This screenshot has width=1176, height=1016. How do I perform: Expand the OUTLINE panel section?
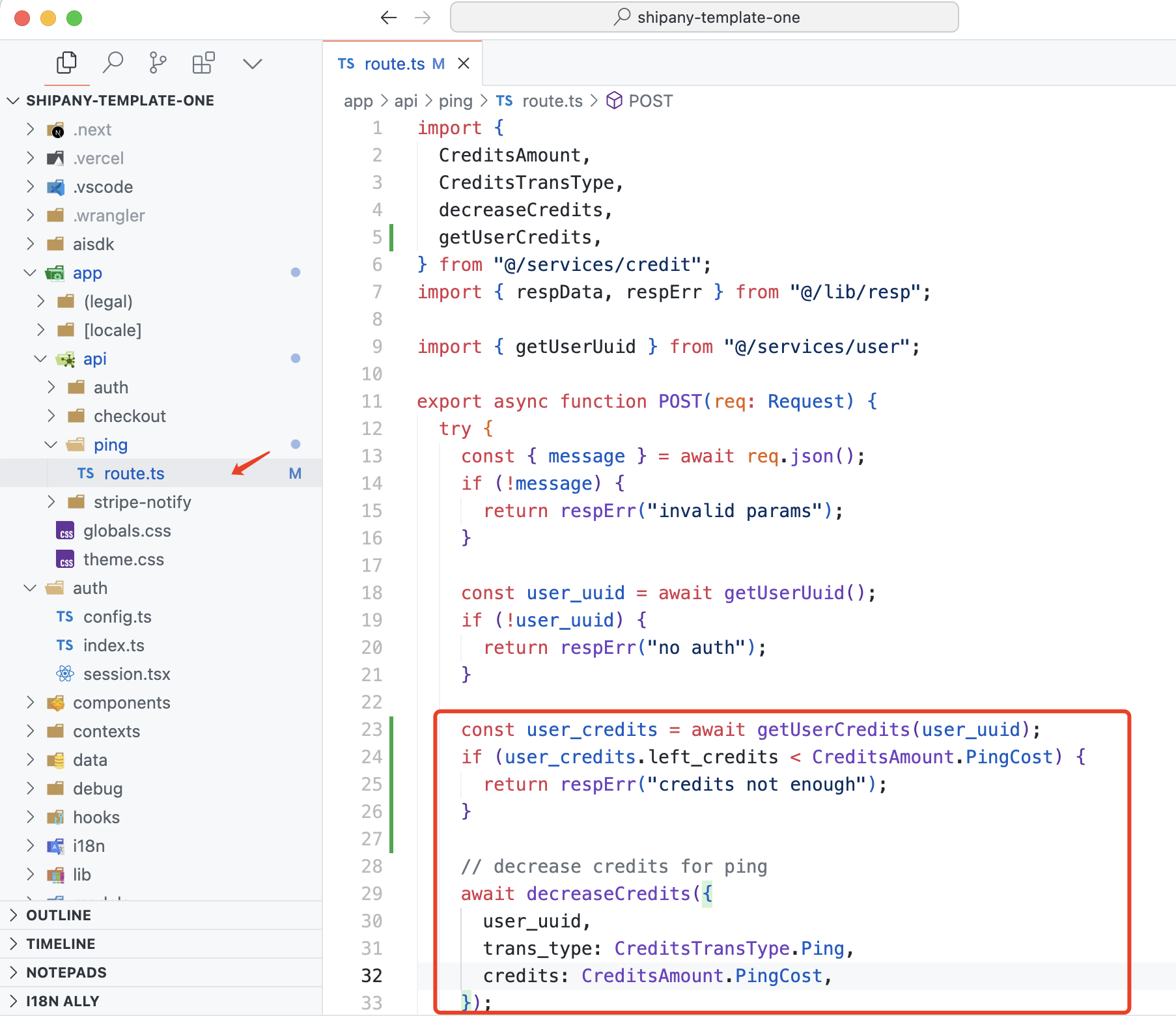(59, 915)
